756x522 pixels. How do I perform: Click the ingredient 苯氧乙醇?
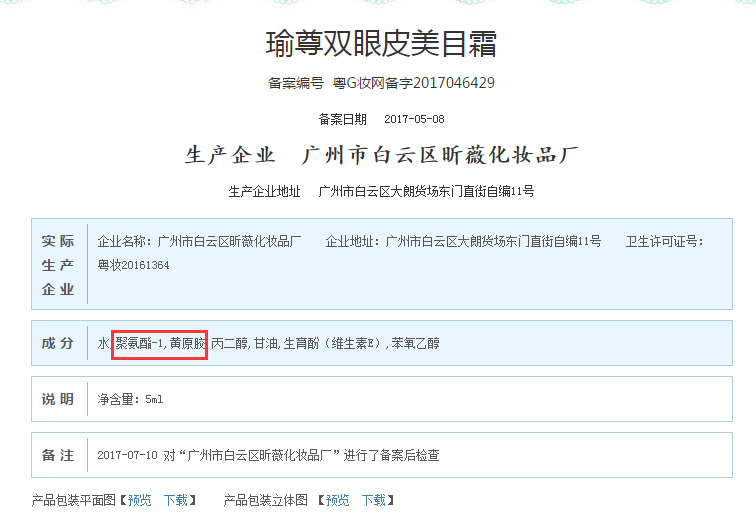coord(415,343)
